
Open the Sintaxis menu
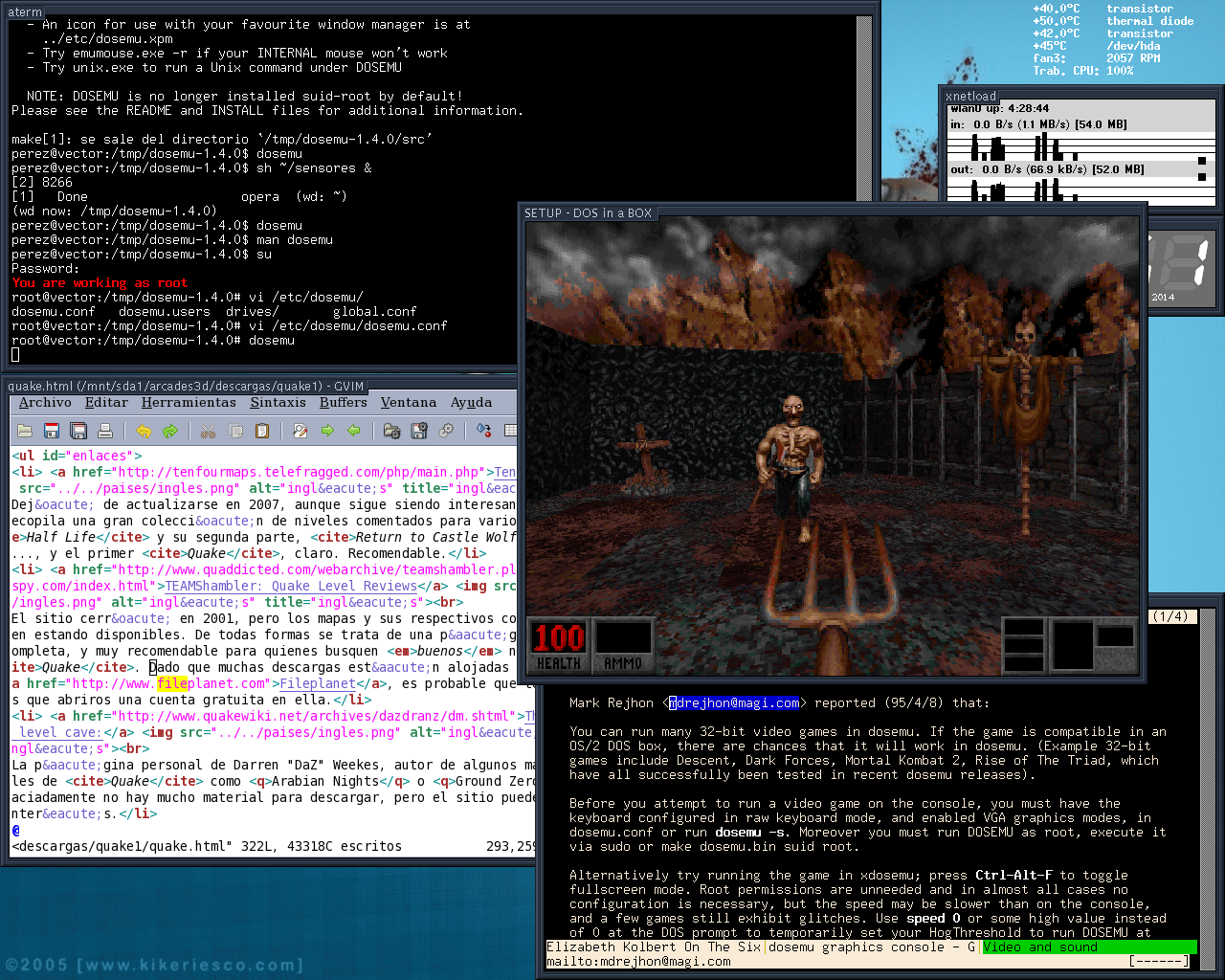pyautogui.click(x=278, y=403)
